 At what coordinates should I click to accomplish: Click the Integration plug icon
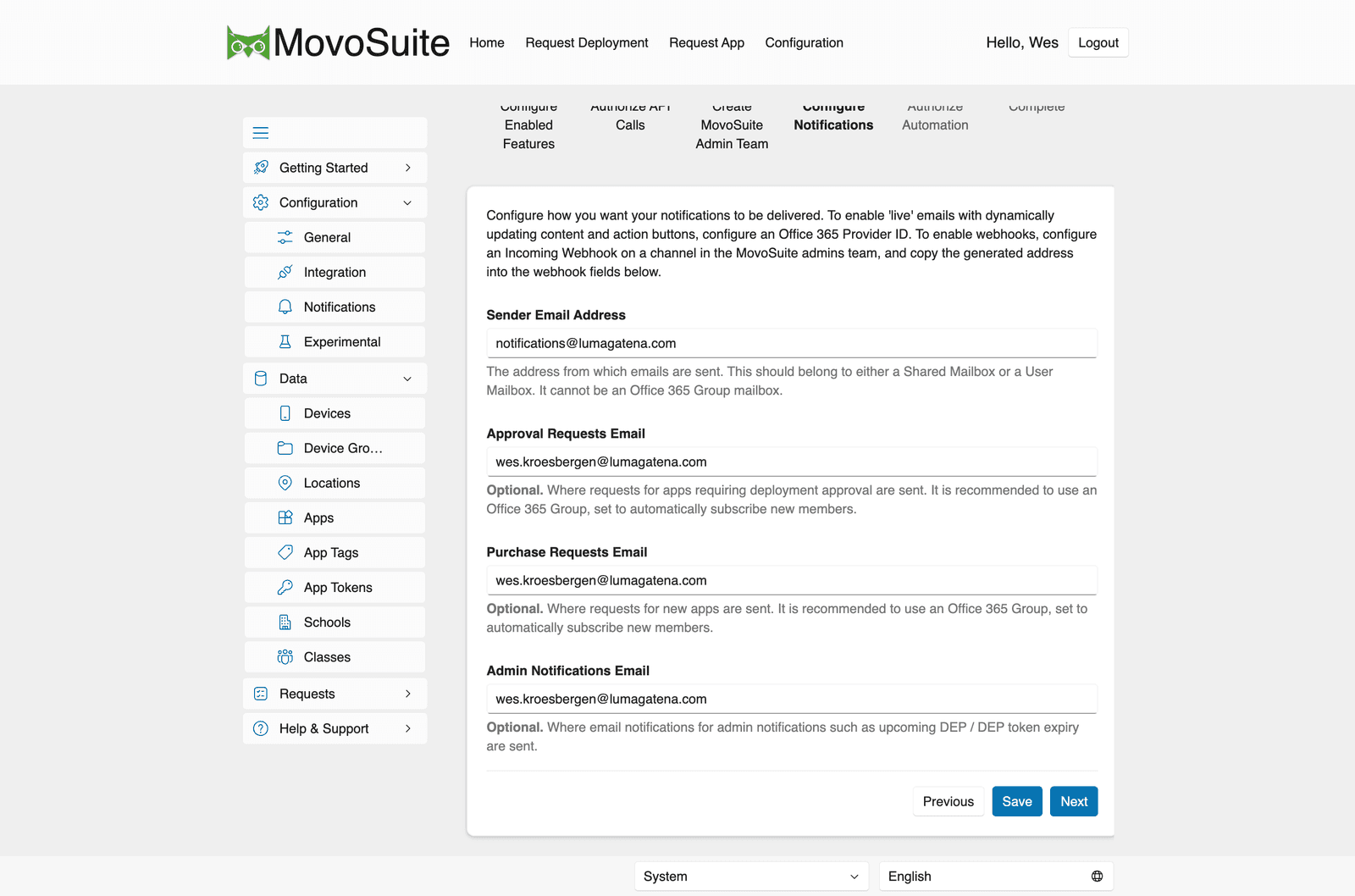coord(285,272)
